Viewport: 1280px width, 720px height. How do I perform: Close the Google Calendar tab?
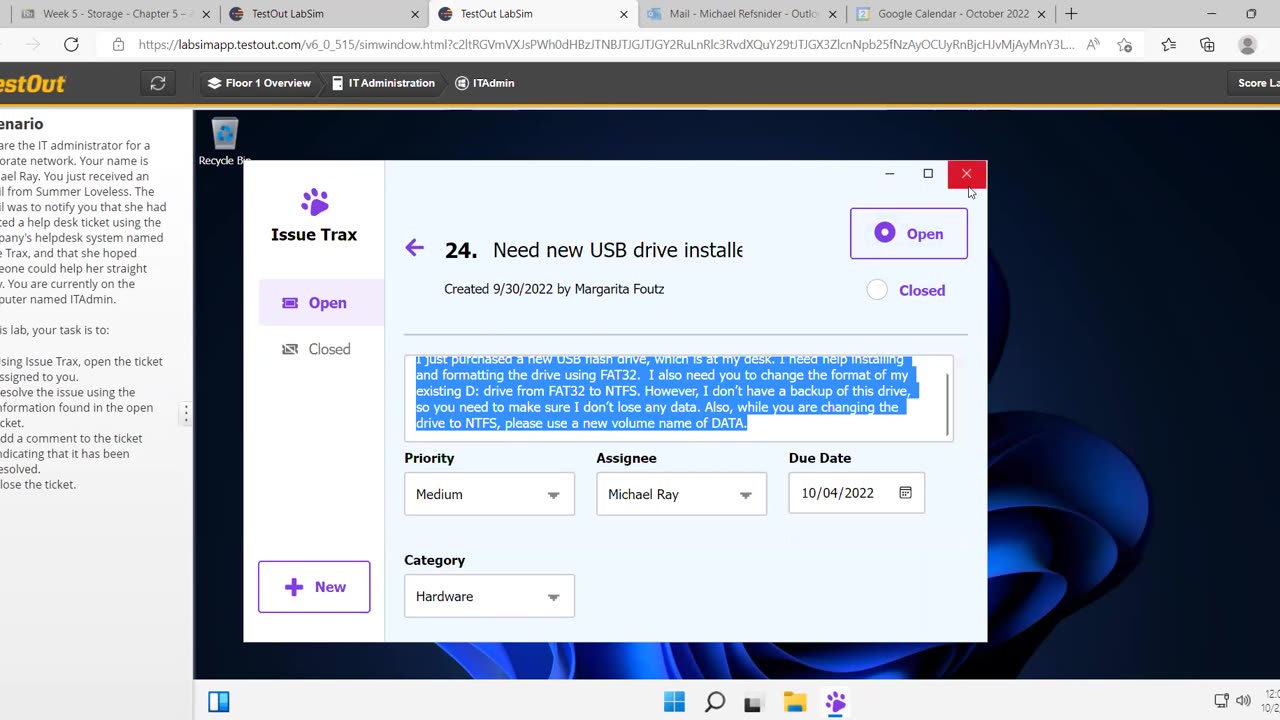point(1041,14)
